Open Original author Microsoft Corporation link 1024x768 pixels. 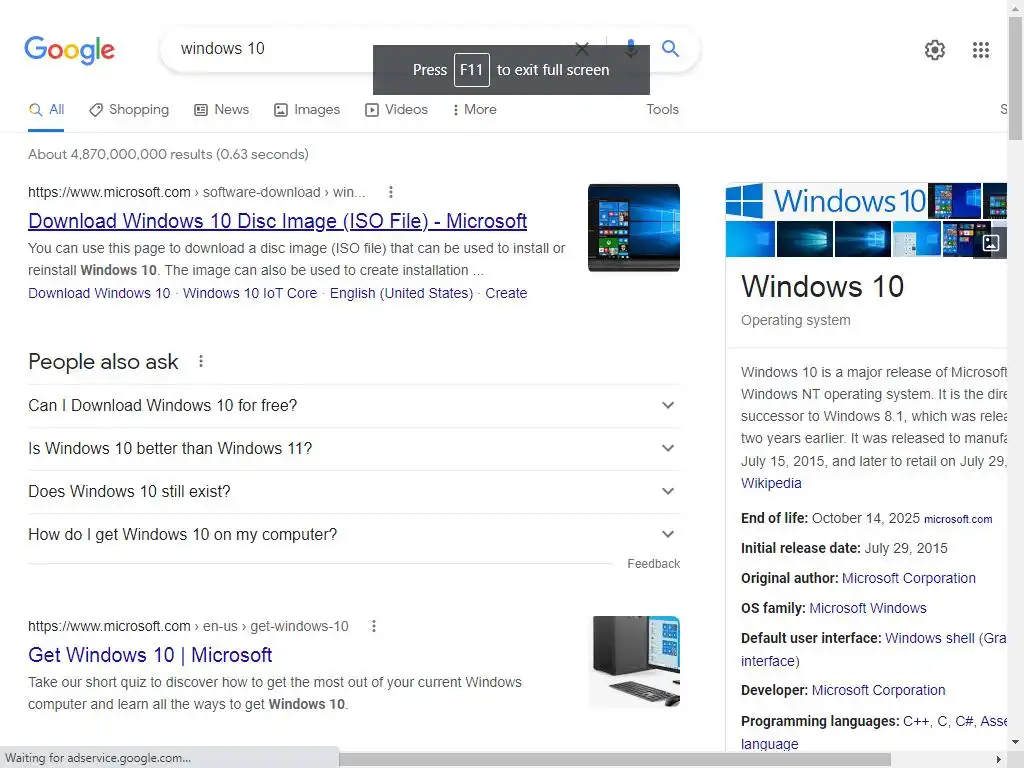(909, 578)
